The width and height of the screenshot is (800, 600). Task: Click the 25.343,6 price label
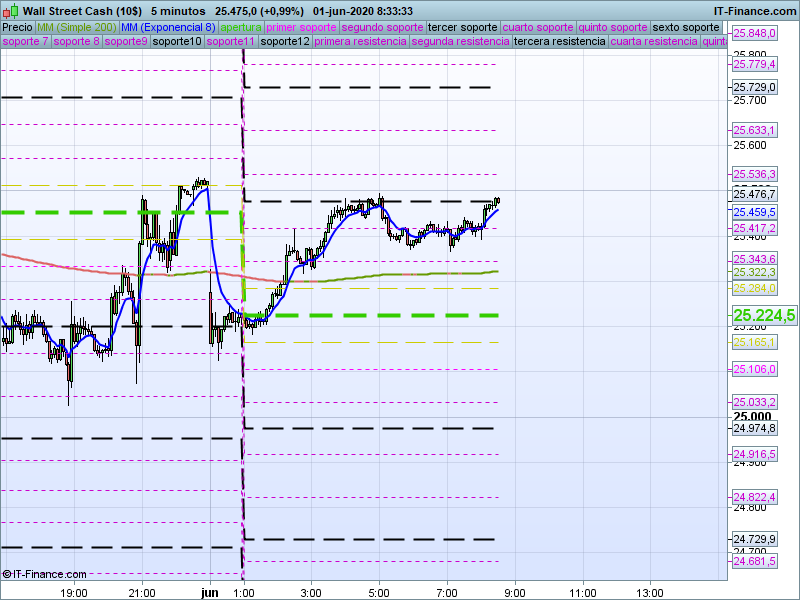755,259
